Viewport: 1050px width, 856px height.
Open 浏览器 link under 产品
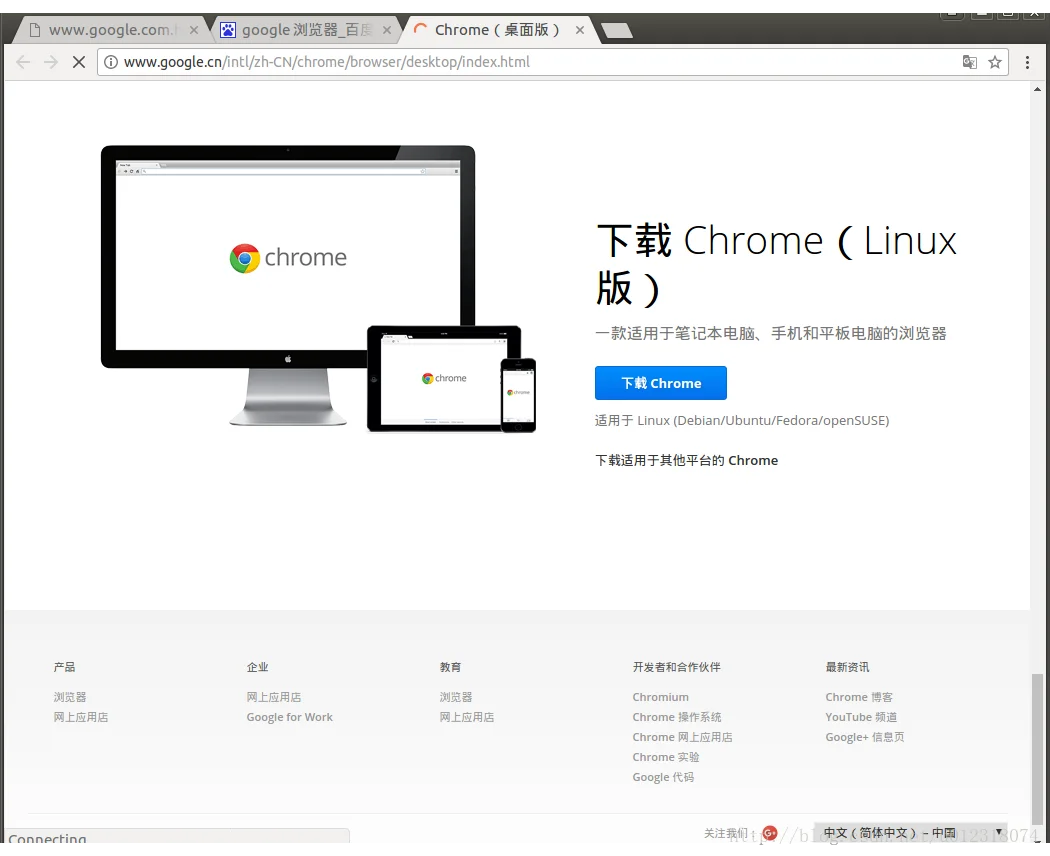point(70,697)
